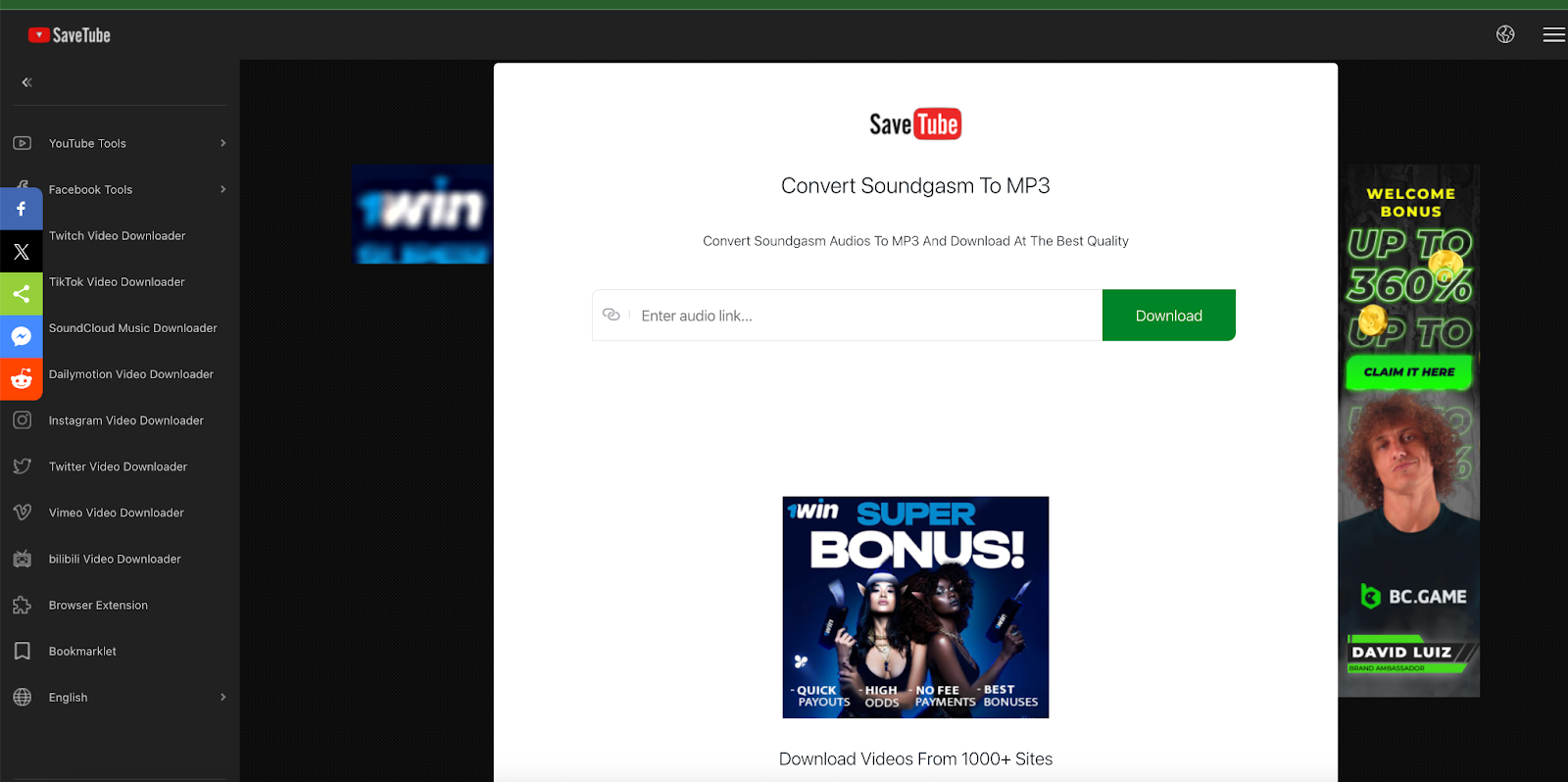Click the Twitter bird icon in the sidebar
The image size is (1568, 782).
[23, 466]
